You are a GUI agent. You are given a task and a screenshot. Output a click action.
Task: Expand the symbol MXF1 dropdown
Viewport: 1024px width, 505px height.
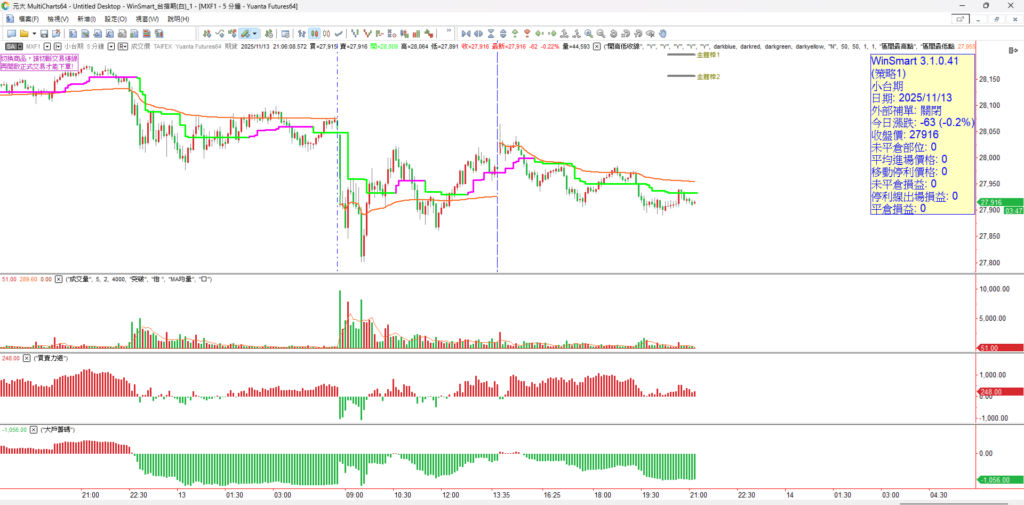(x=46, y=46)
